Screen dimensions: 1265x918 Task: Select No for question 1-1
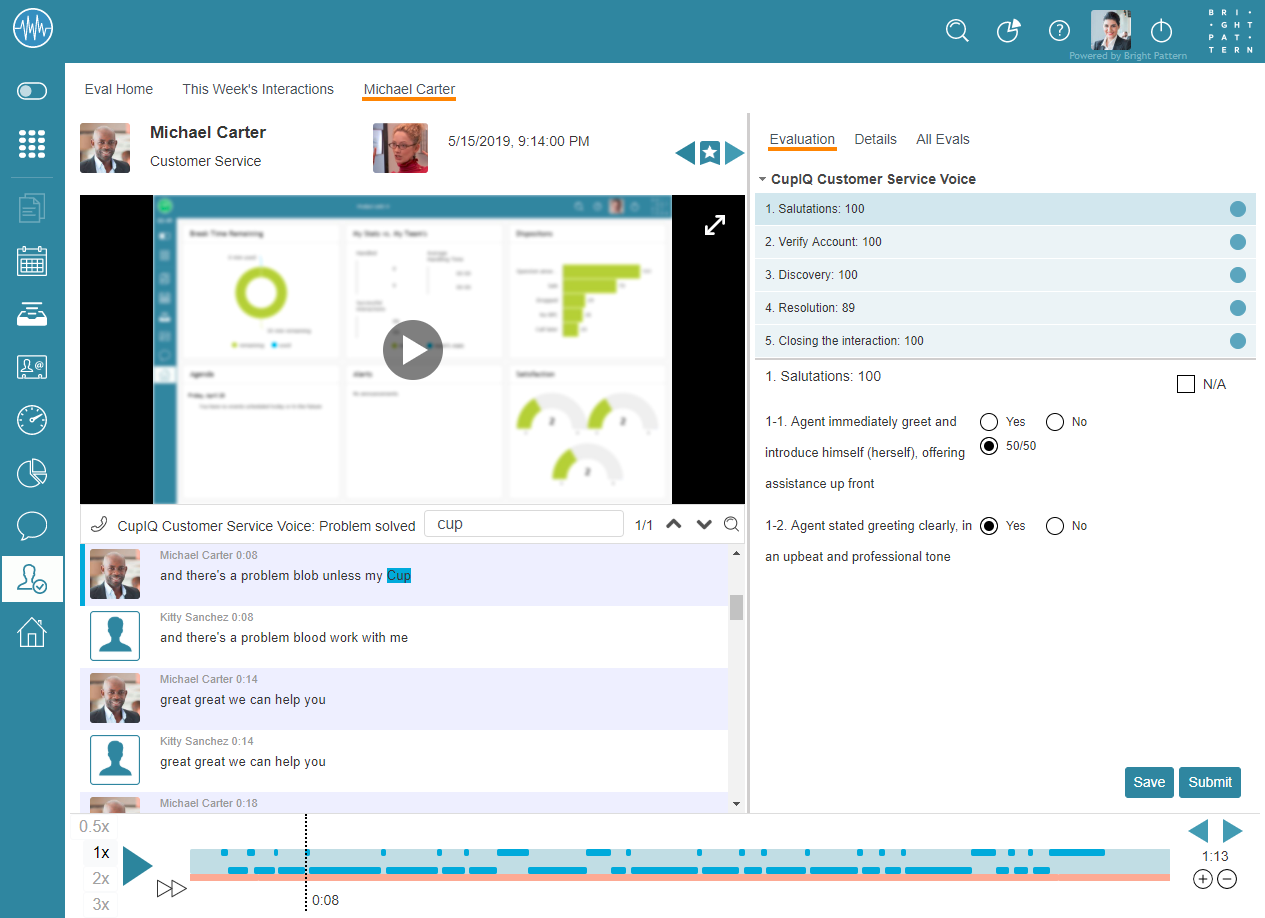[1054, 422]
